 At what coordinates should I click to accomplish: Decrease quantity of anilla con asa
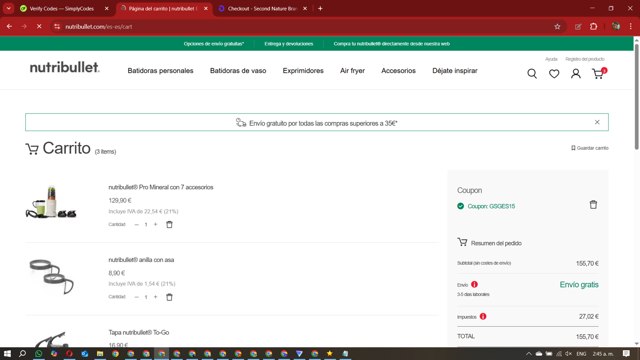[x=136, y=297]
